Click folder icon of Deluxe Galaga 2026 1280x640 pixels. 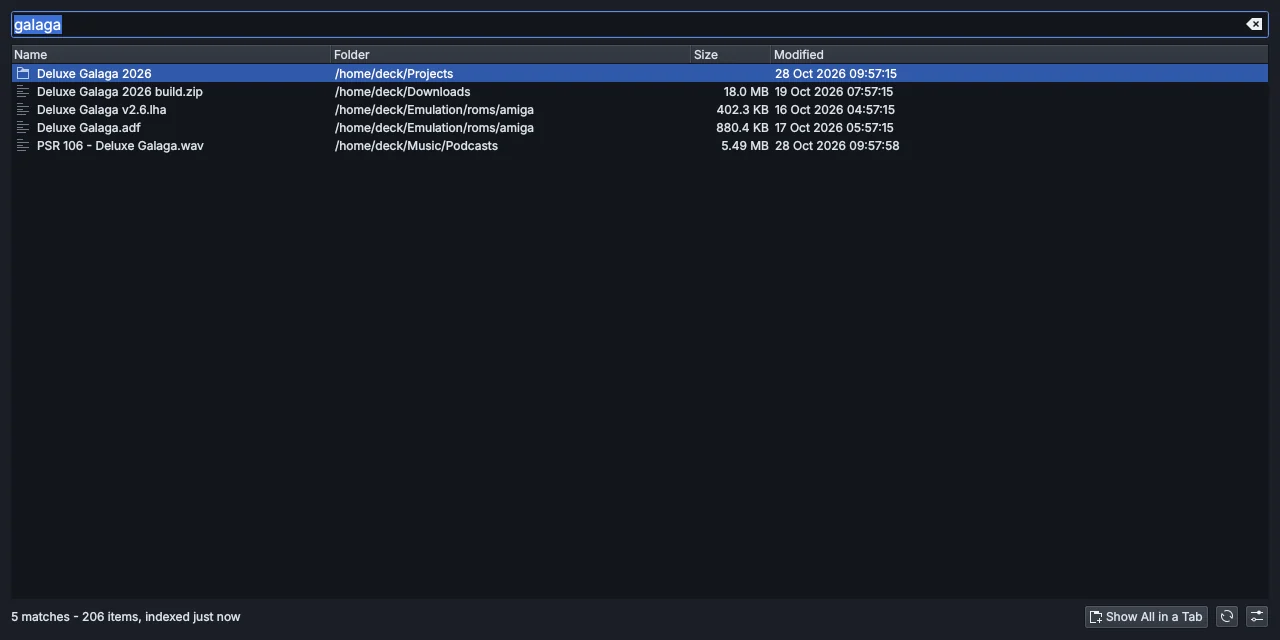pyautogui.click(x=23, y=73)
